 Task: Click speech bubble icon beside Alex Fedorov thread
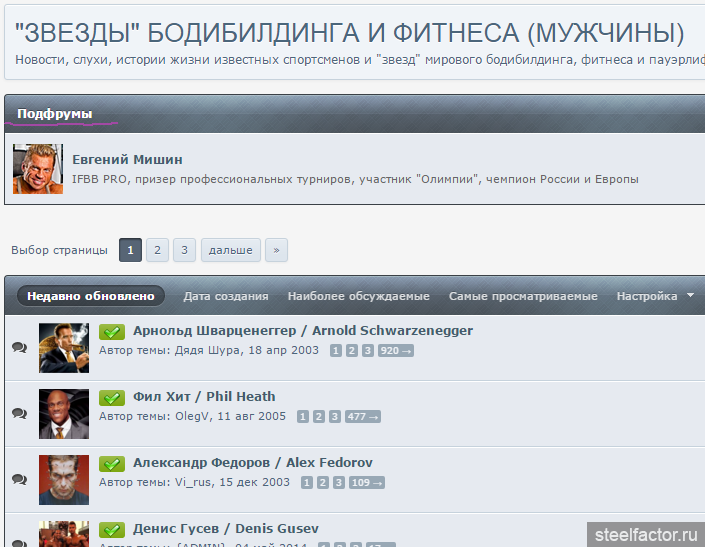click(19, 479)
